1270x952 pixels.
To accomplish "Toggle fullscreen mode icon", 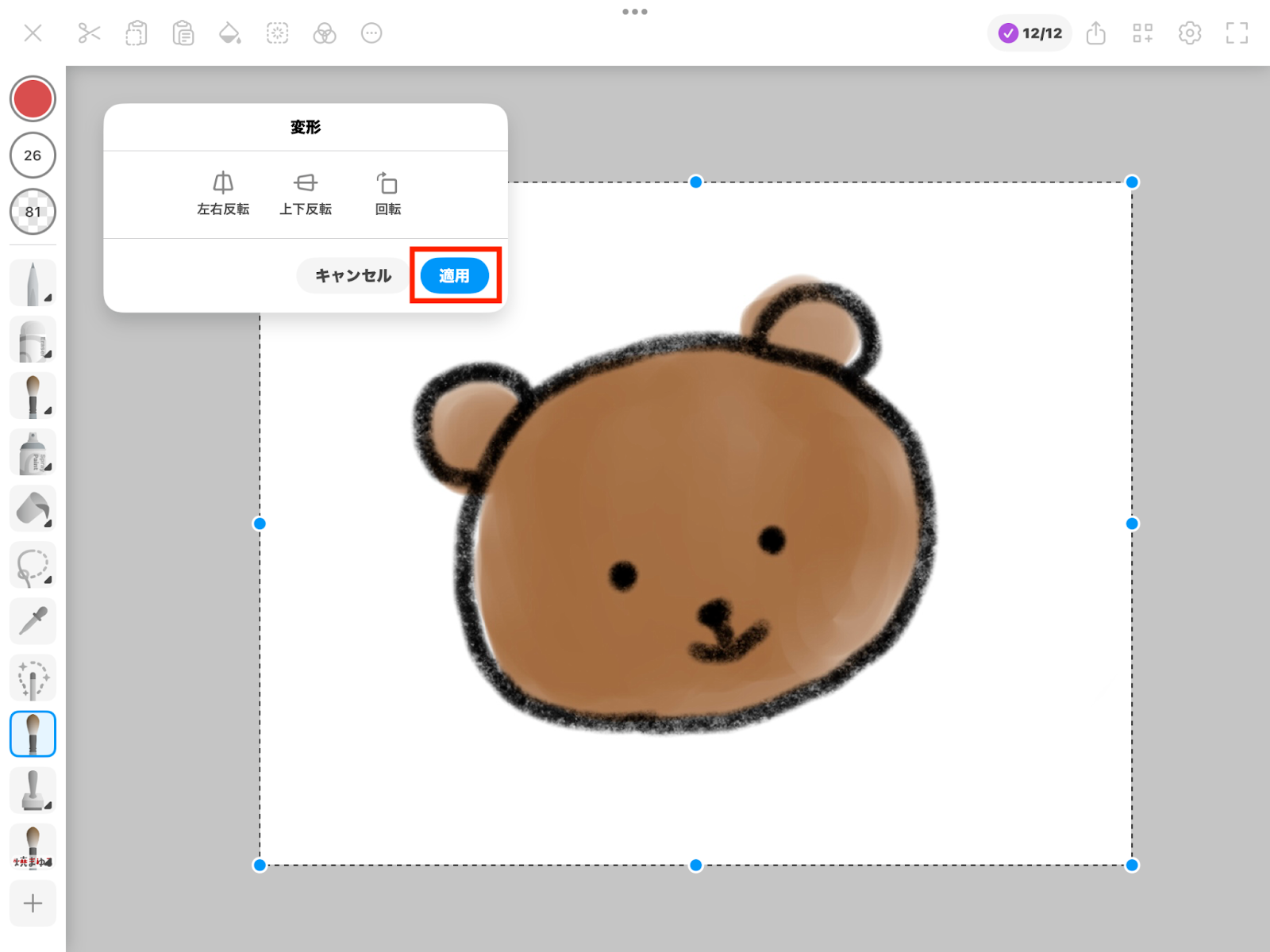I will click(x=1236, y=33).
